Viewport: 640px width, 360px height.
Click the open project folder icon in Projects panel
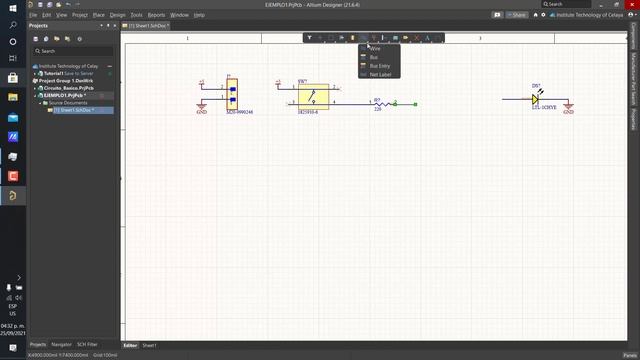tap(57, 39)
